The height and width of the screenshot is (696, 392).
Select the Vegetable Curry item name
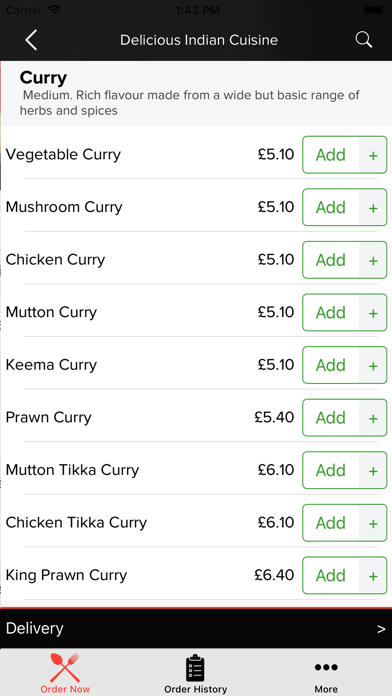tap(63, 154)
